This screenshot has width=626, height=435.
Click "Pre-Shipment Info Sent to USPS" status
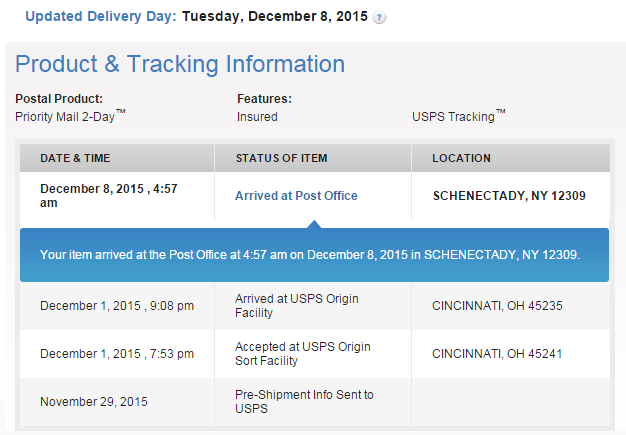304,402
